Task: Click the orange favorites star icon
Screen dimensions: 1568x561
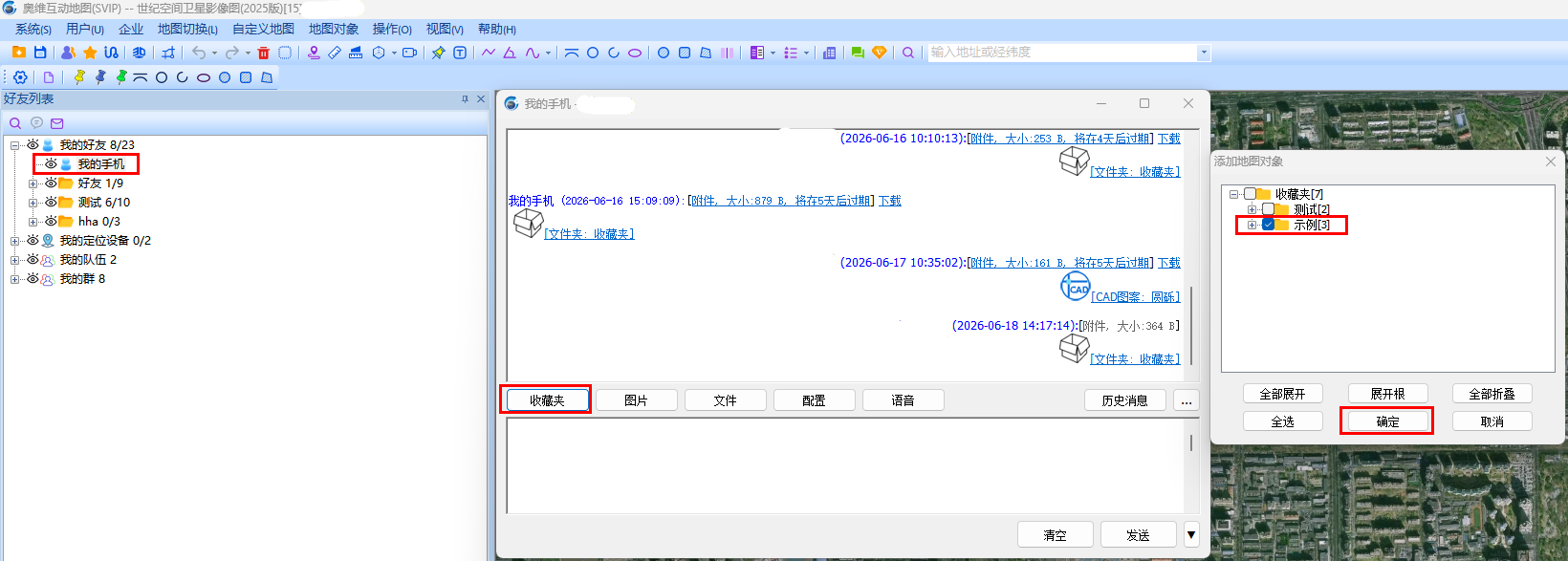Action: pyautogui.click(x=90, y=53)
